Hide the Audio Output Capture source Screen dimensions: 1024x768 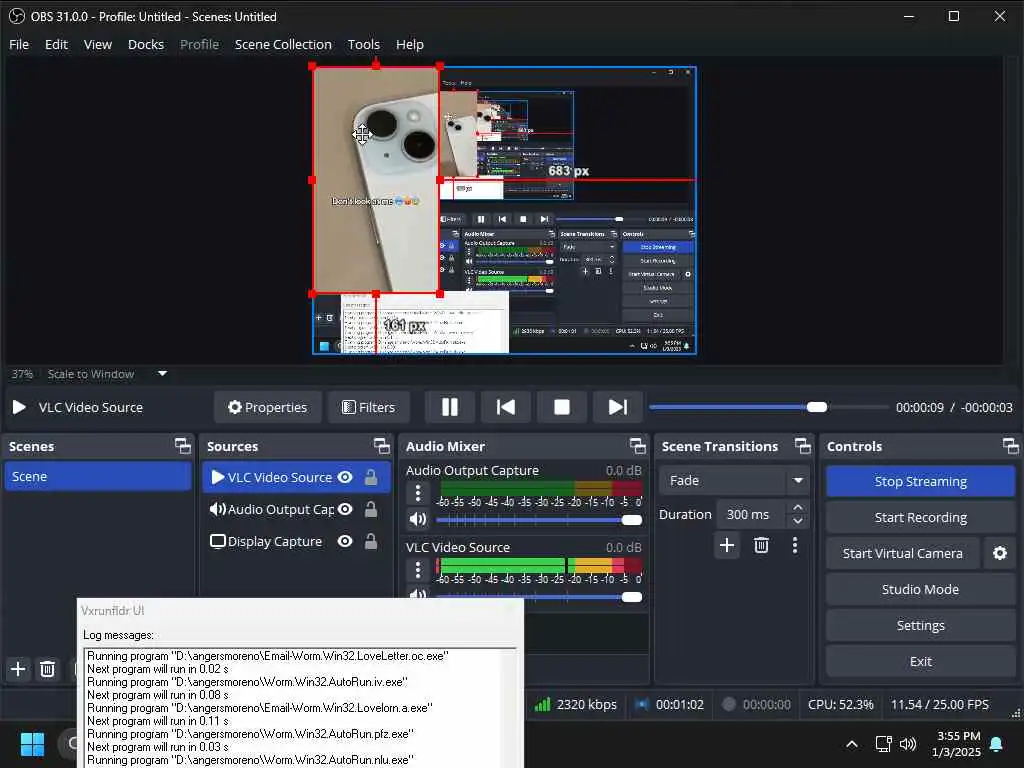tap(345, 509)
